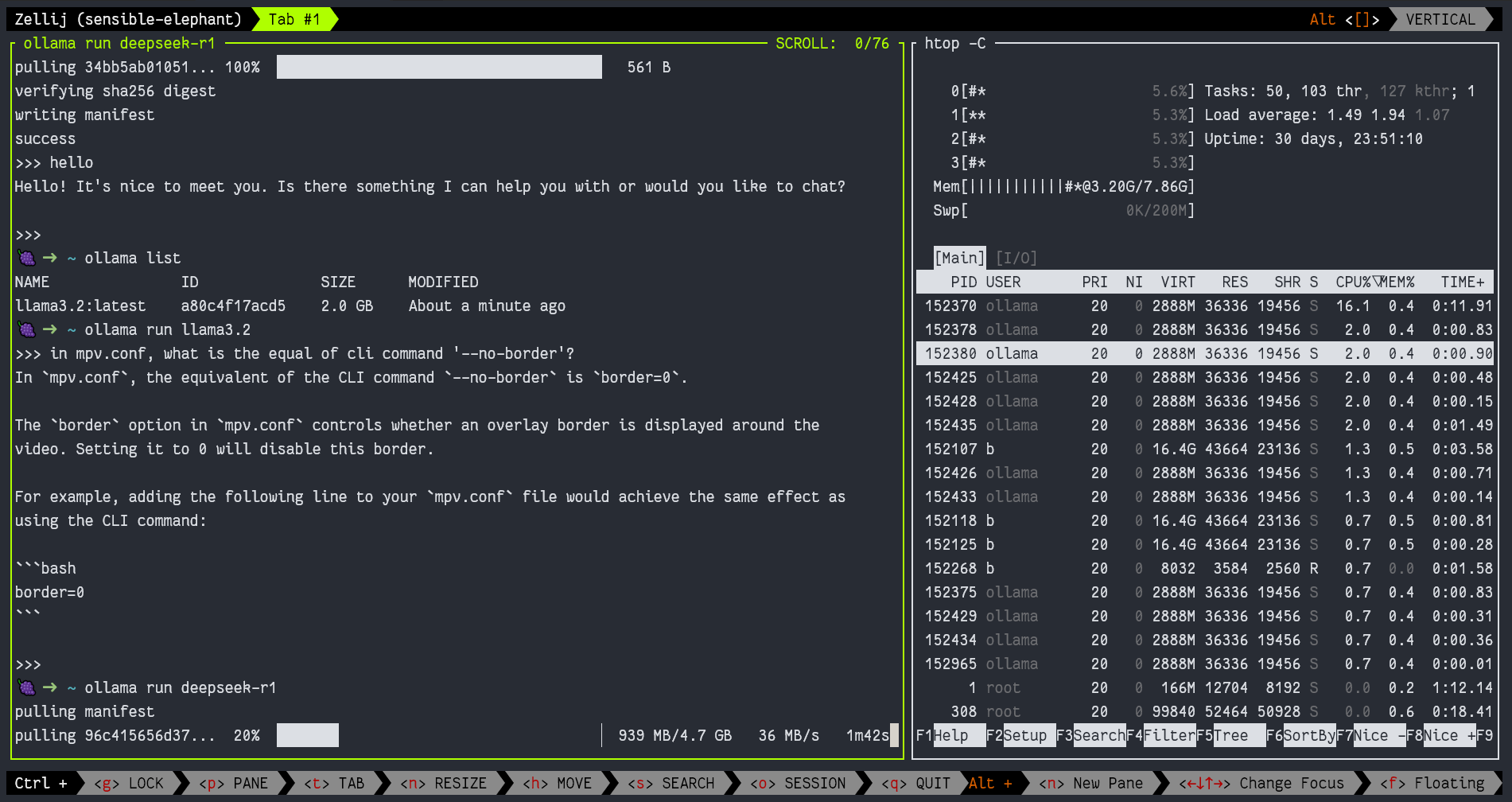Select Tab #1 in Zellij tab bar

tap(294, 19)
